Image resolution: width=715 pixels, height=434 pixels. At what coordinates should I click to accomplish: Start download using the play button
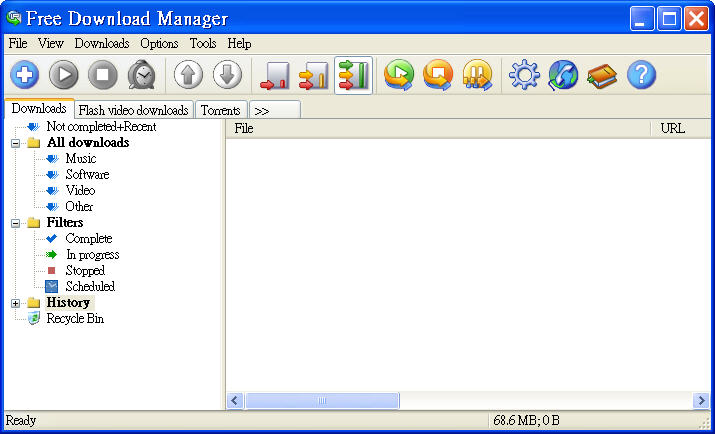coord(63,75)
